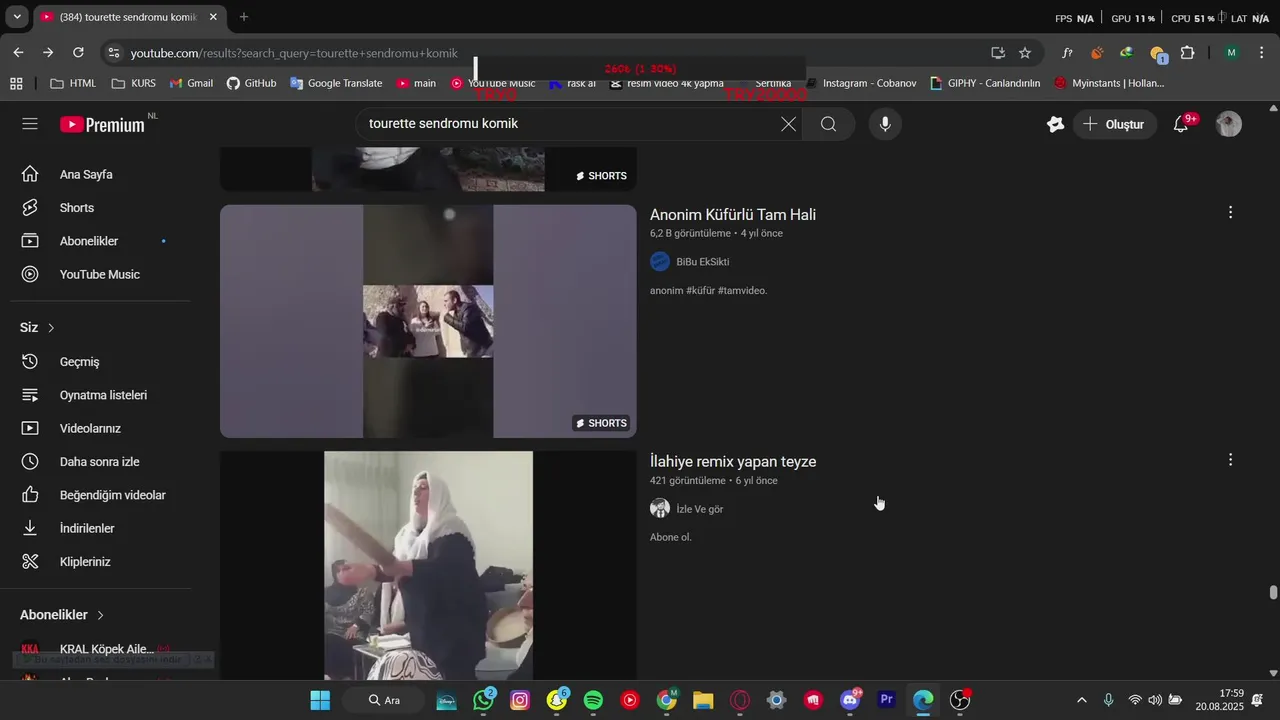Click the search text field
This screenshot has width=1280, height=720.
tap(570, 124)
